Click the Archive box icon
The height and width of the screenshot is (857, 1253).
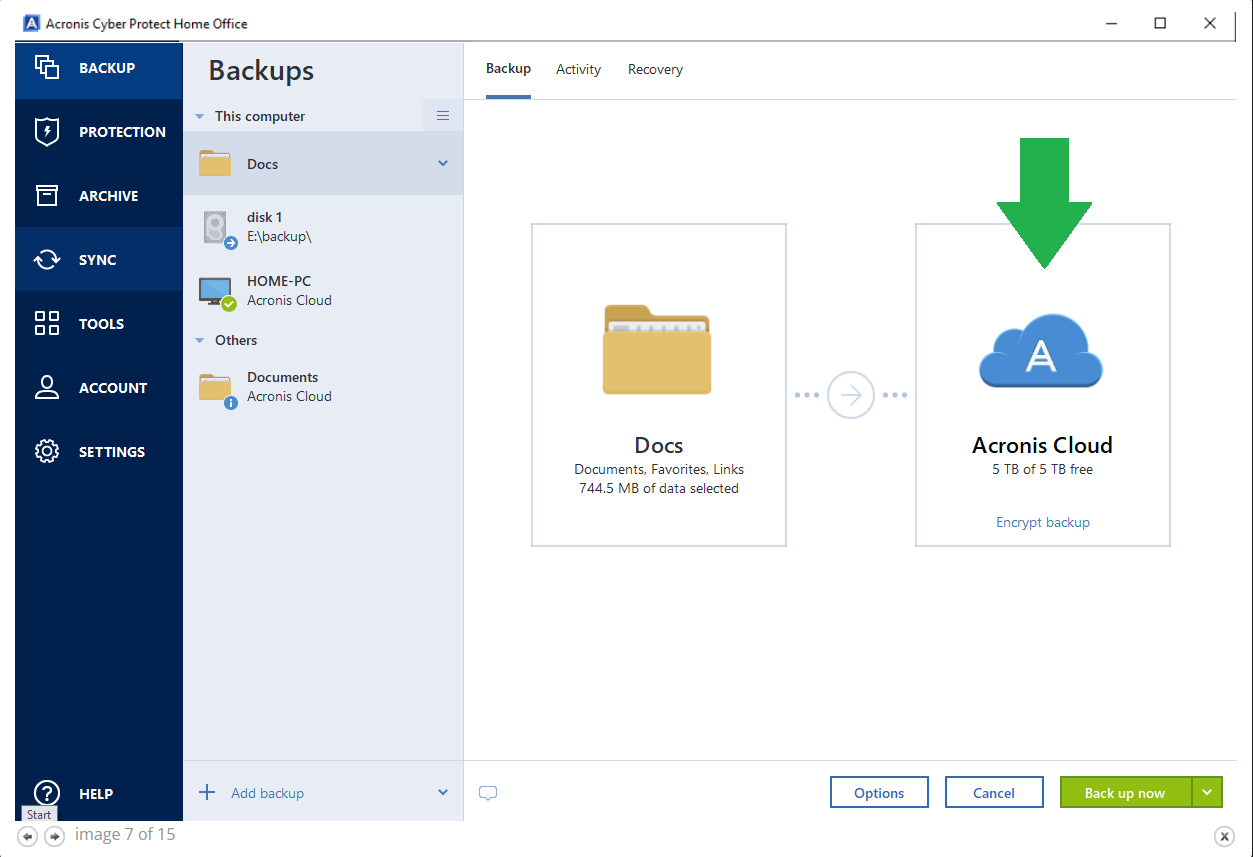(x=47, y=196)
